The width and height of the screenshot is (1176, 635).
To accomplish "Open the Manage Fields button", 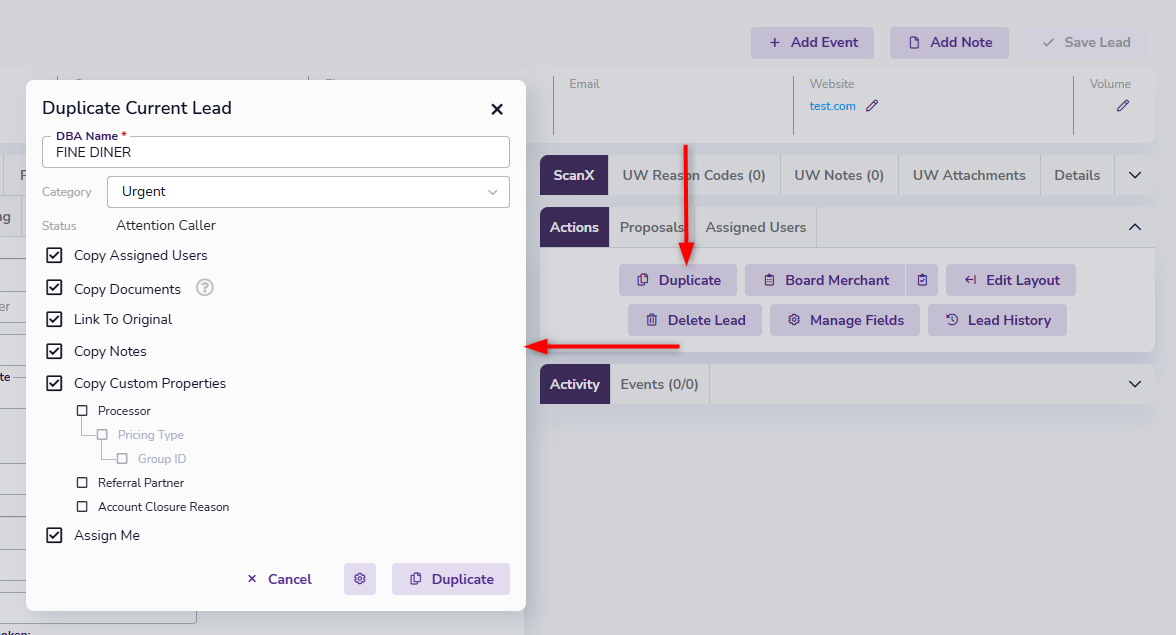I will pos(845,320).
